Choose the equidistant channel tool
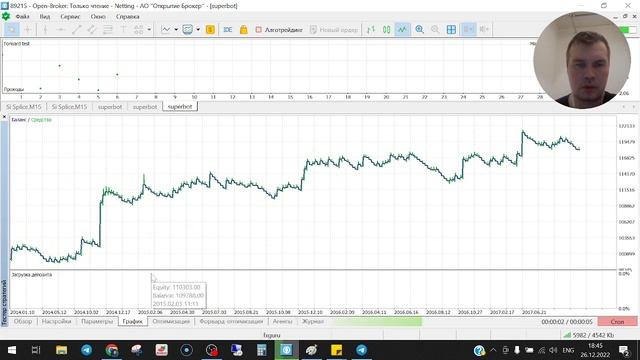 click(92, 29)
